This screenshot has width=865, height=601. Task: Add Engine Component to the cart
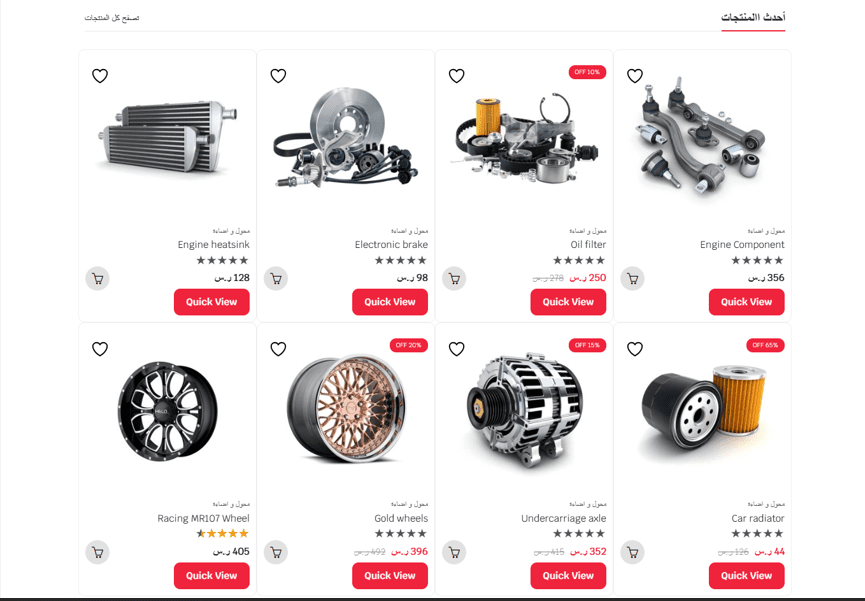[x=633, y=279]
